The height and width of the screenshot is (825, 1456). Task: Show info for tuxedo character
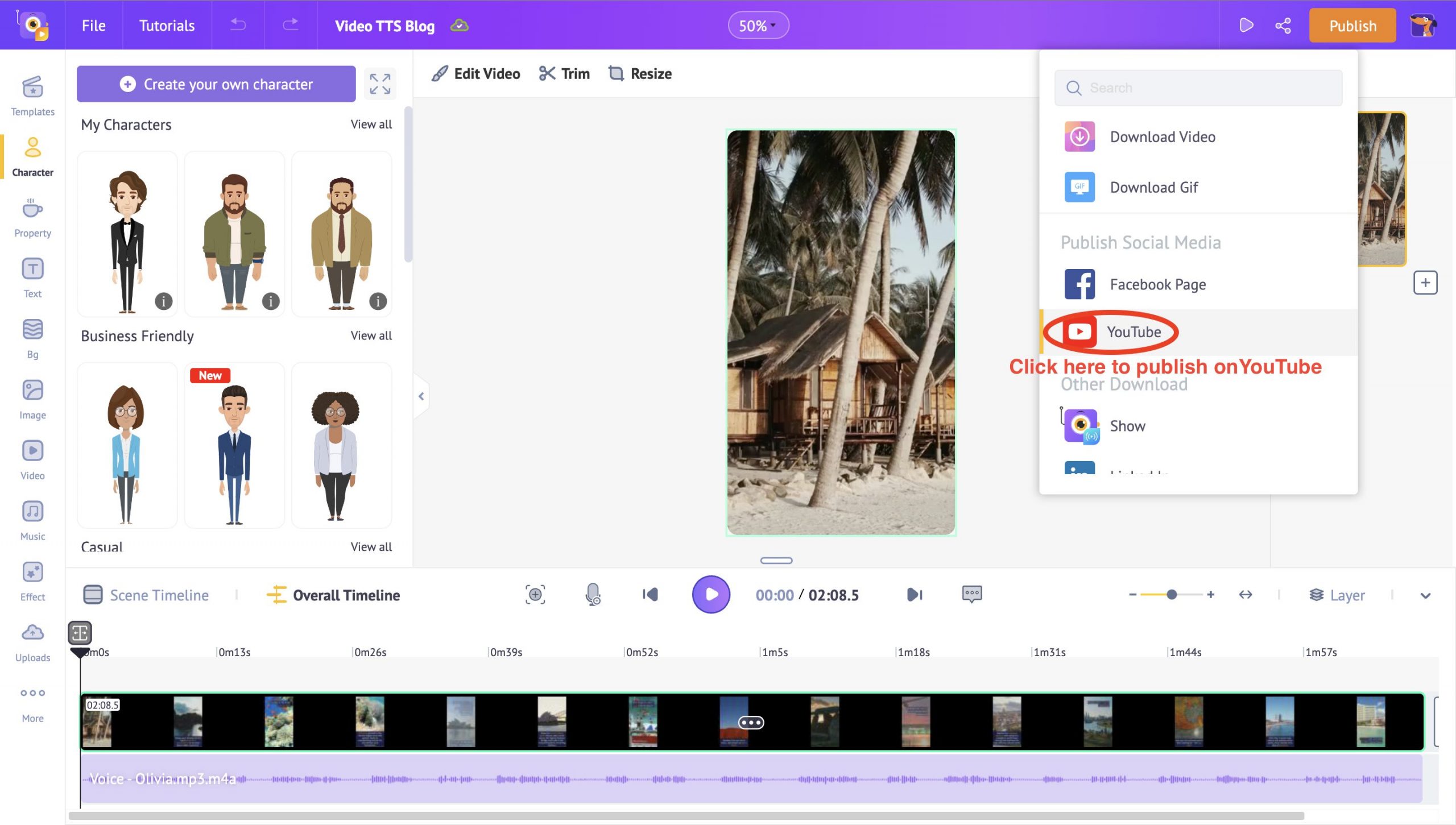point(164,301)
